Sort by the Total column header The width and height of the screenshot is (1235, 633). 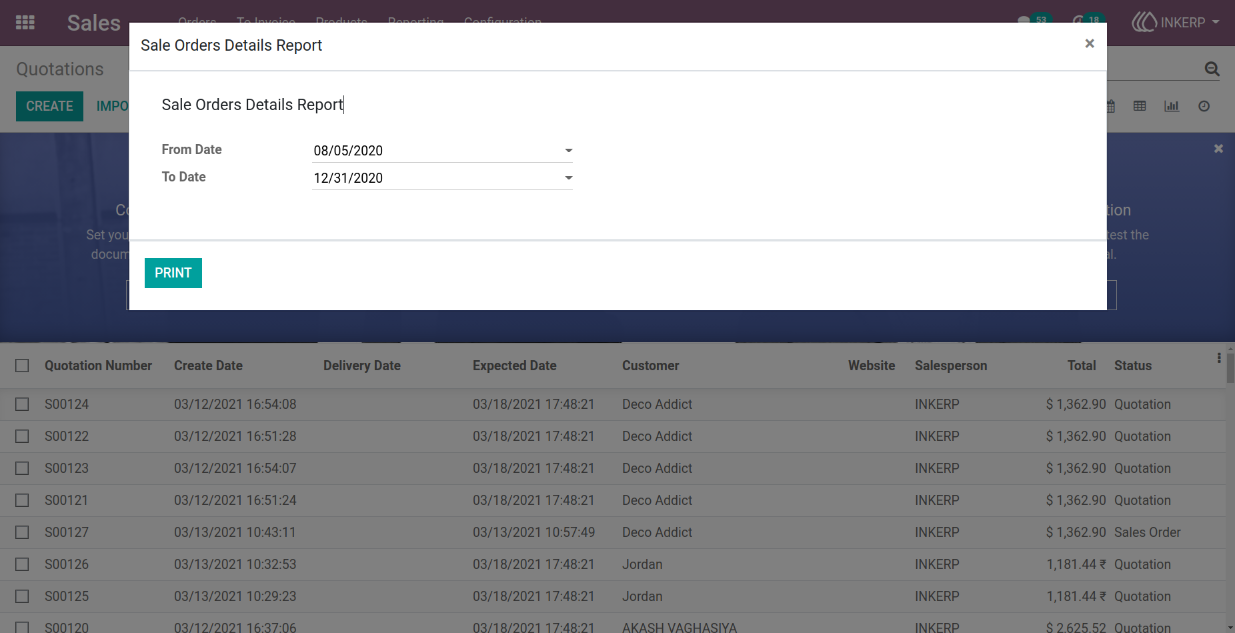point(1082,366)
